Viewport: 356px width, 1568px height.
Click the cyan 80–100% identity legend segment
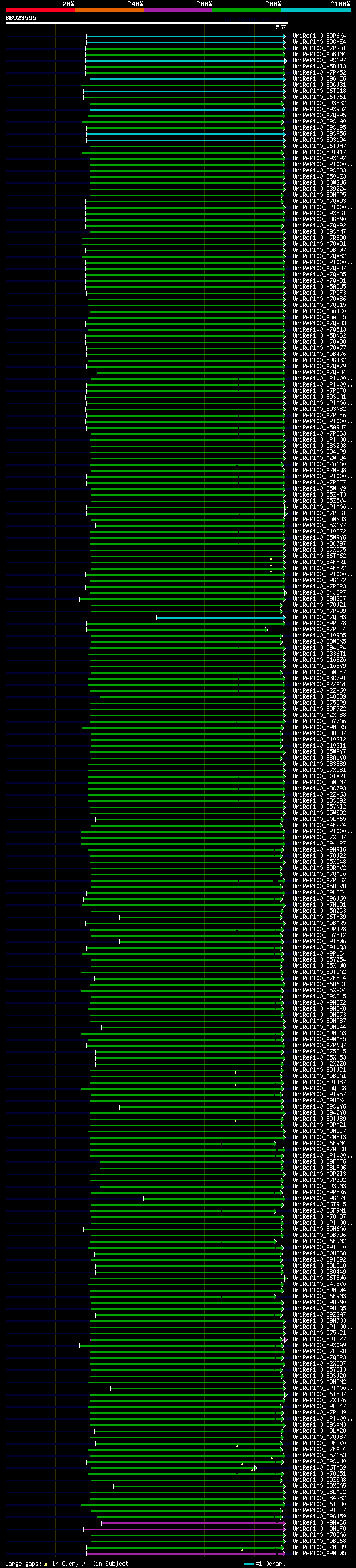316,10
